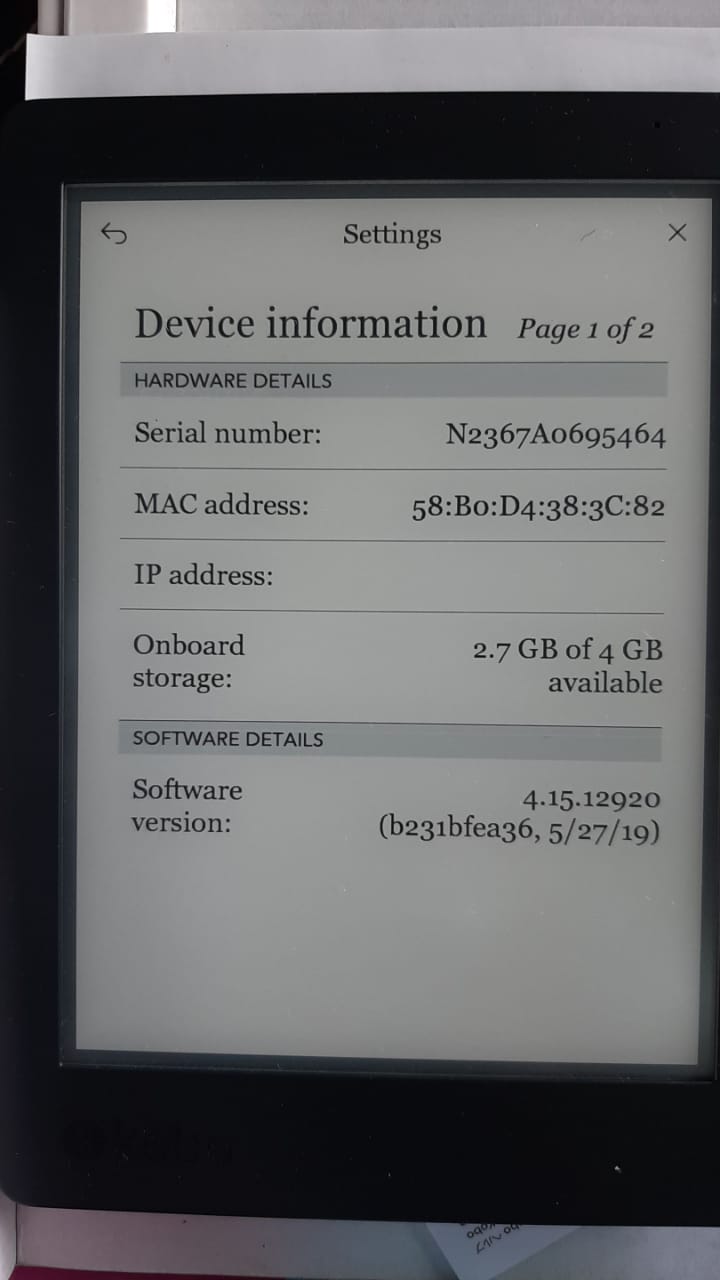
Task: Tap the Settings title at top
Action: [392, 235]
